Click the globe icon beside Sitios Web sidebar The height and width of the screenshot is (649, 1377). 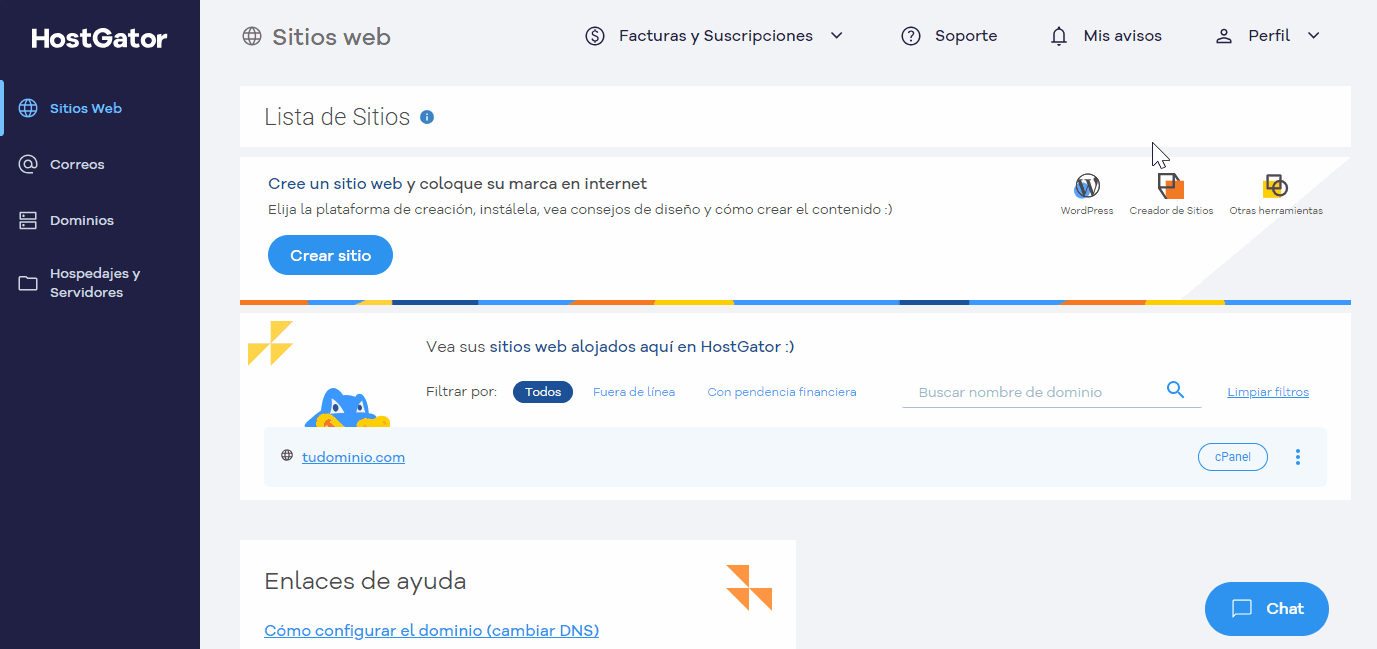(28, 108)
